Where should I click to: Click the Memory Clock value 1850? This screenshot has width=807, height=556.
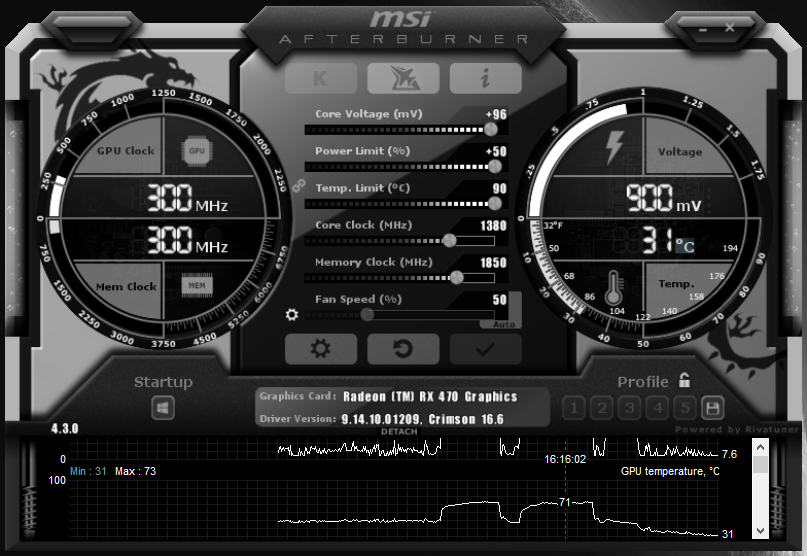click(x=493, y=263)
